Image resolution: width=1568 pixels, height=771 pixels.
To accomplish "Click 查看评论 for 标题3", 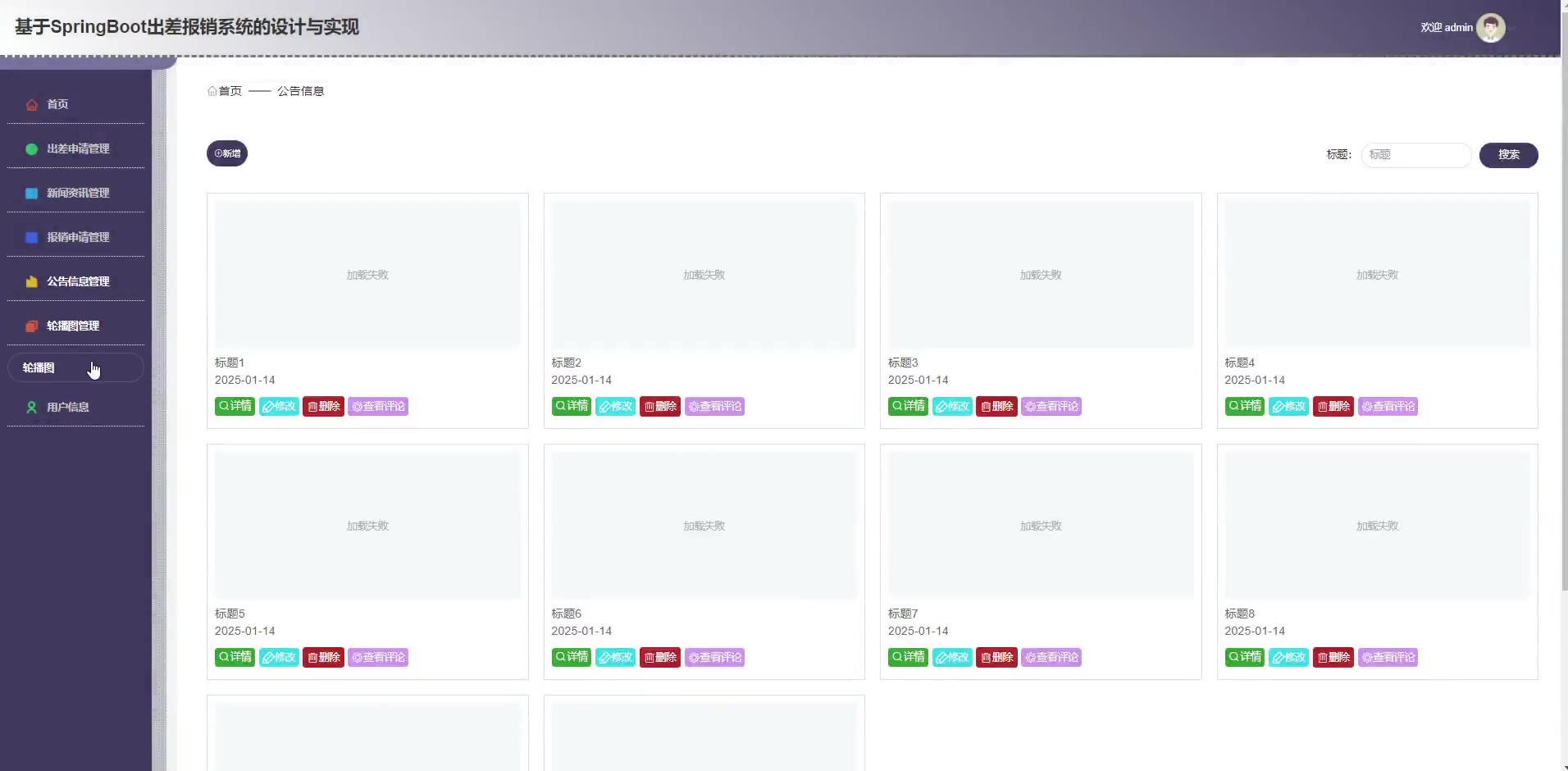I will (1051, 406).
